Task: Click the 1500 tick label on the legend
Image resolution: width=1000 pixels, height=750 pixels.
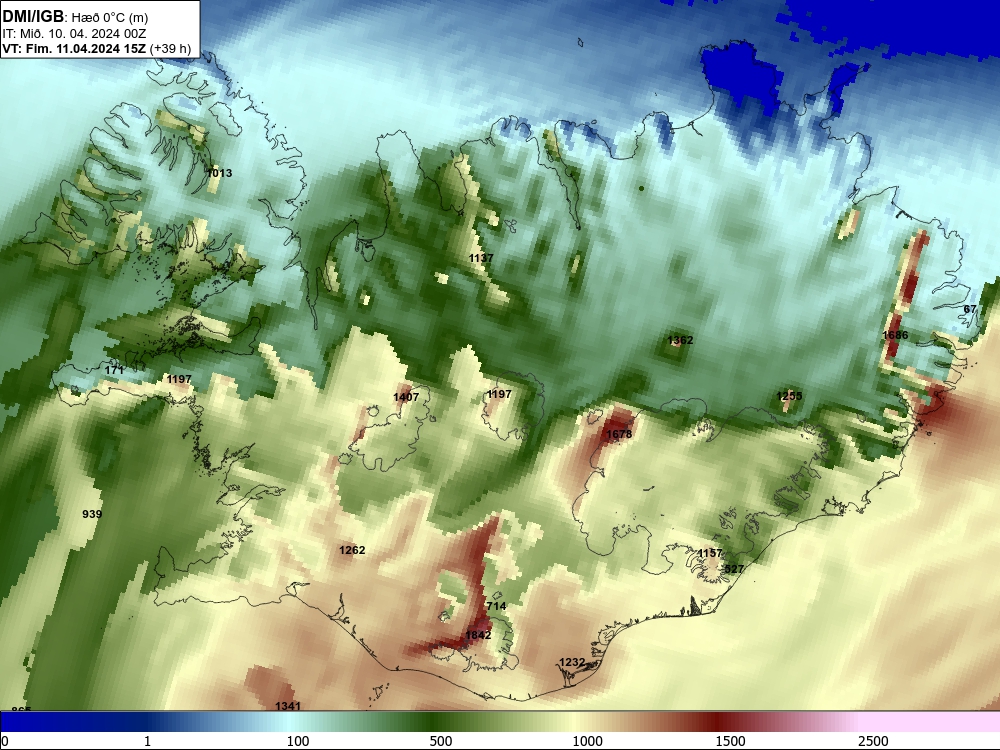Action: click(730, 741)
